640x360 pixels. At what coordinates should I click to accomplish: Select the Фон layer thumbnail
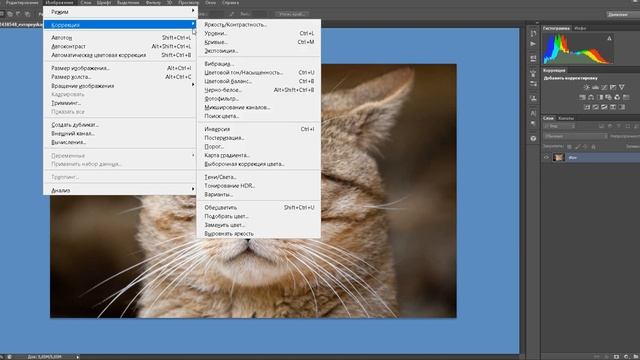[x=558, y=157]
